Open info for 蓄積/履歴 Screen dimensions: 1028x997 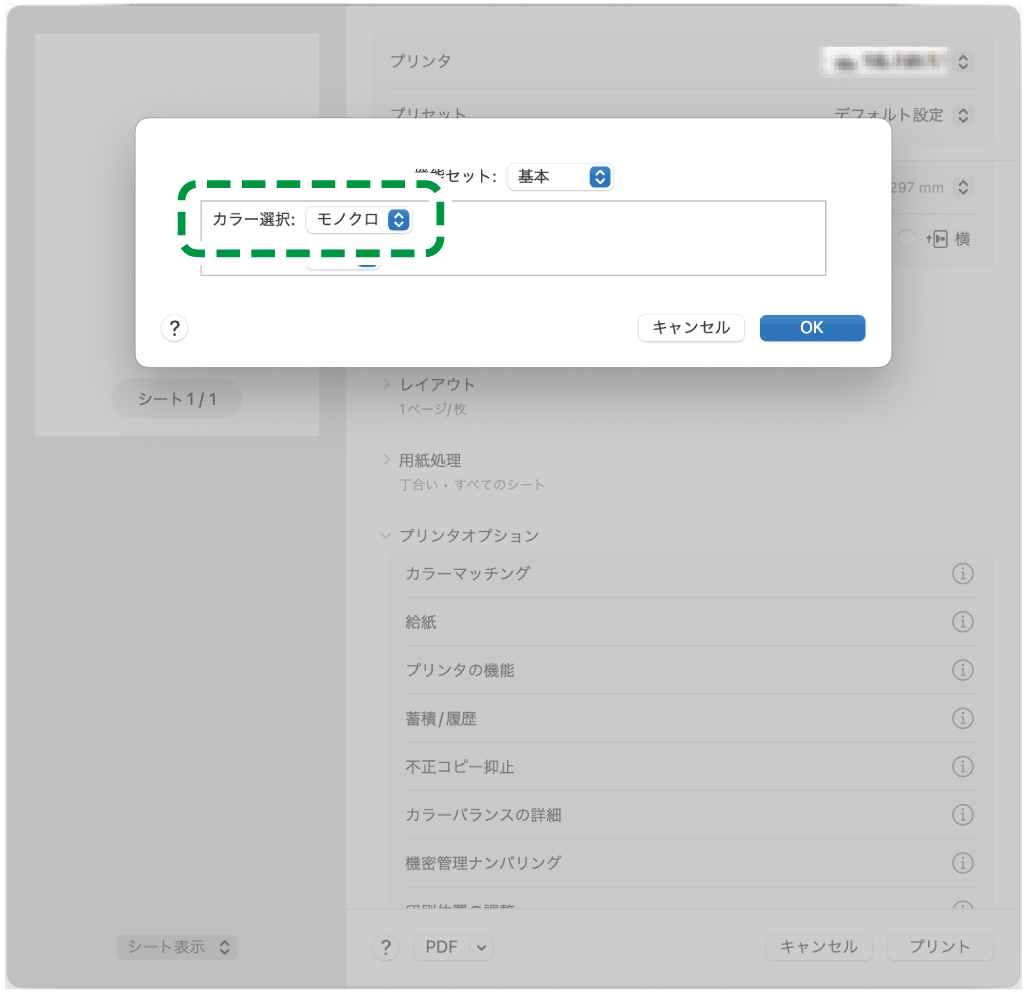pos(963,718)
